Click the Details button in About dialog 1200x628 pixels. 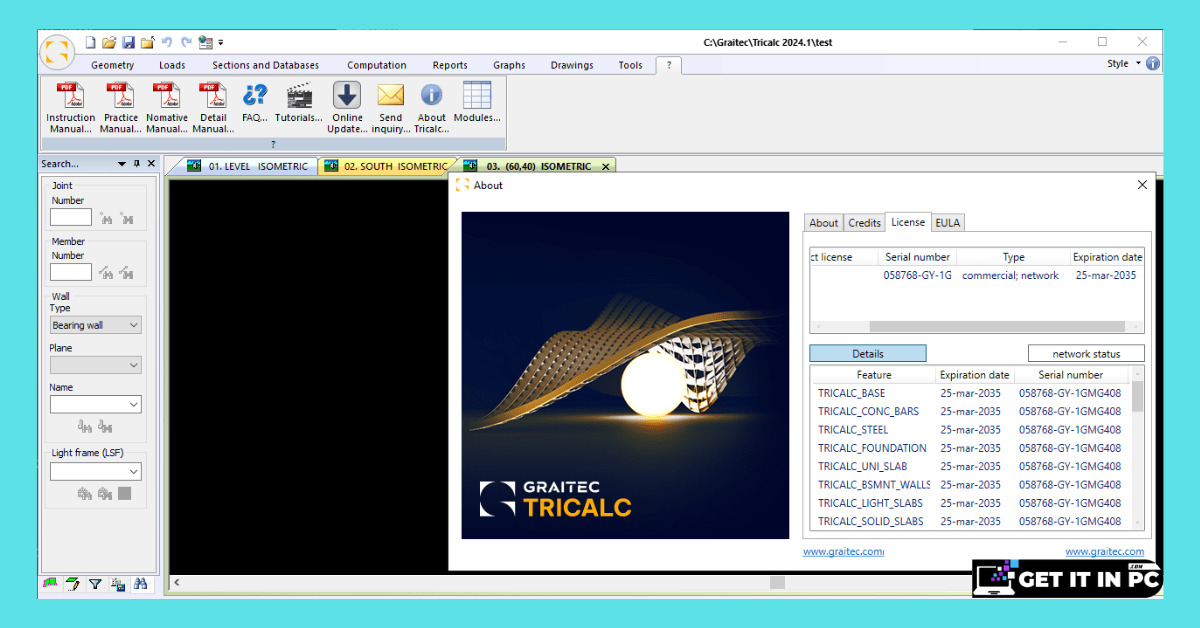tap(867, 353)
